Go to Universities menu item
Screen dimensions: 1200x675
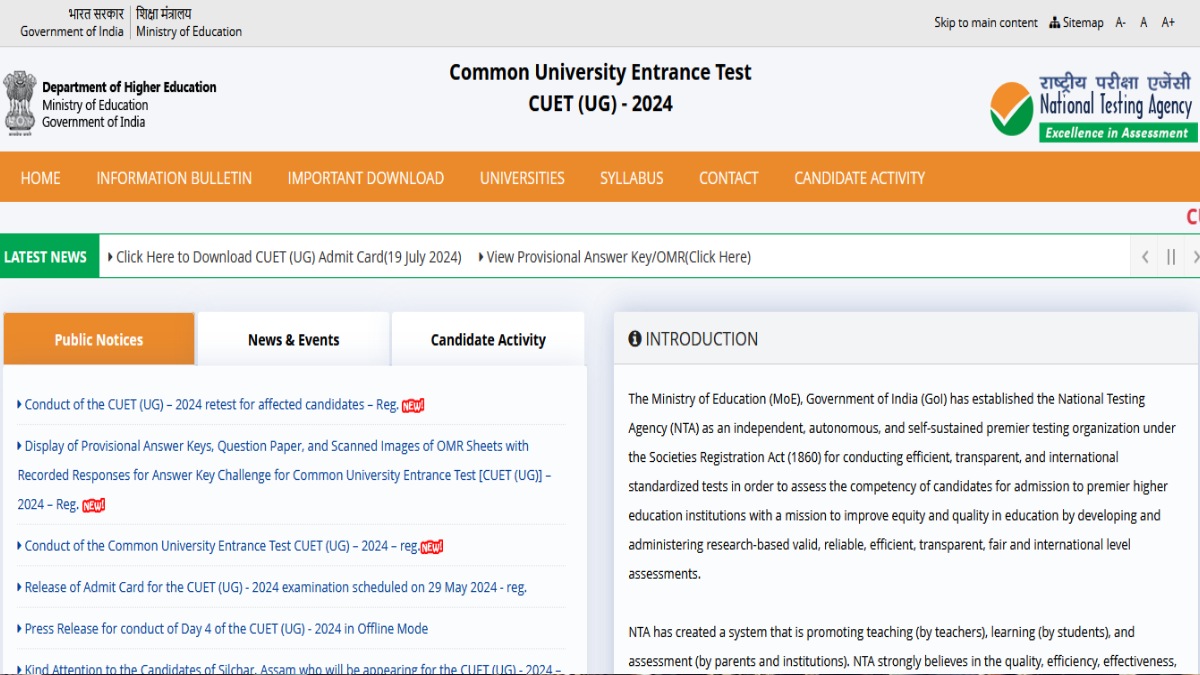522,178
